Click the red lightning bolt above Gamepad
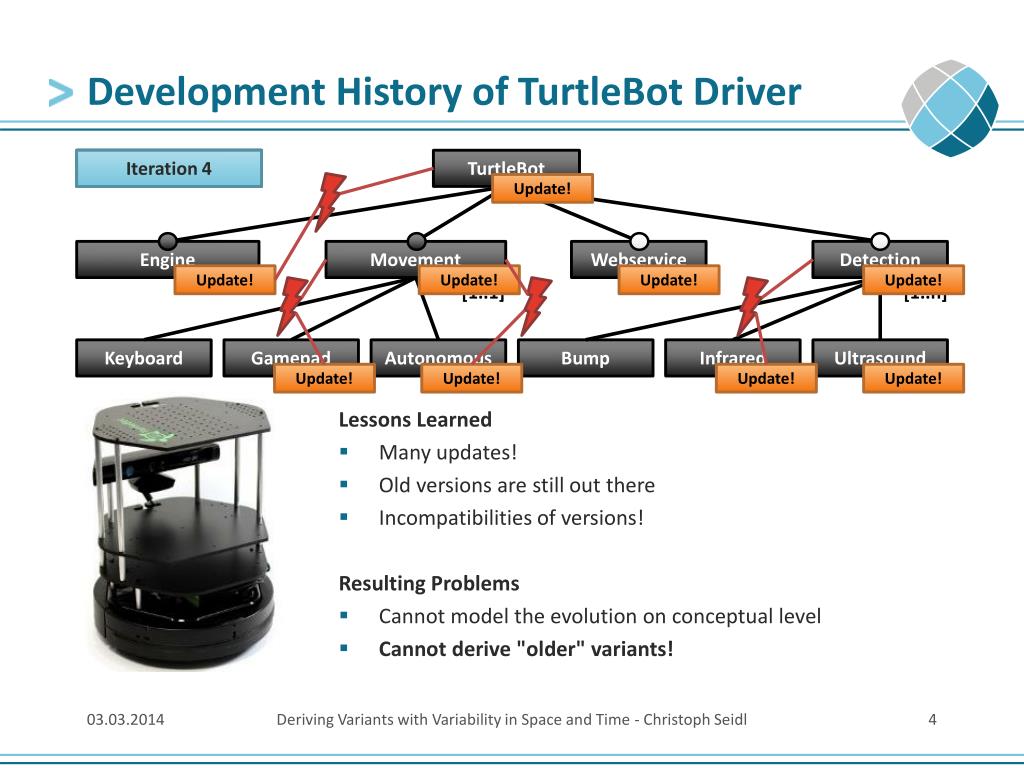 (292, 306)
